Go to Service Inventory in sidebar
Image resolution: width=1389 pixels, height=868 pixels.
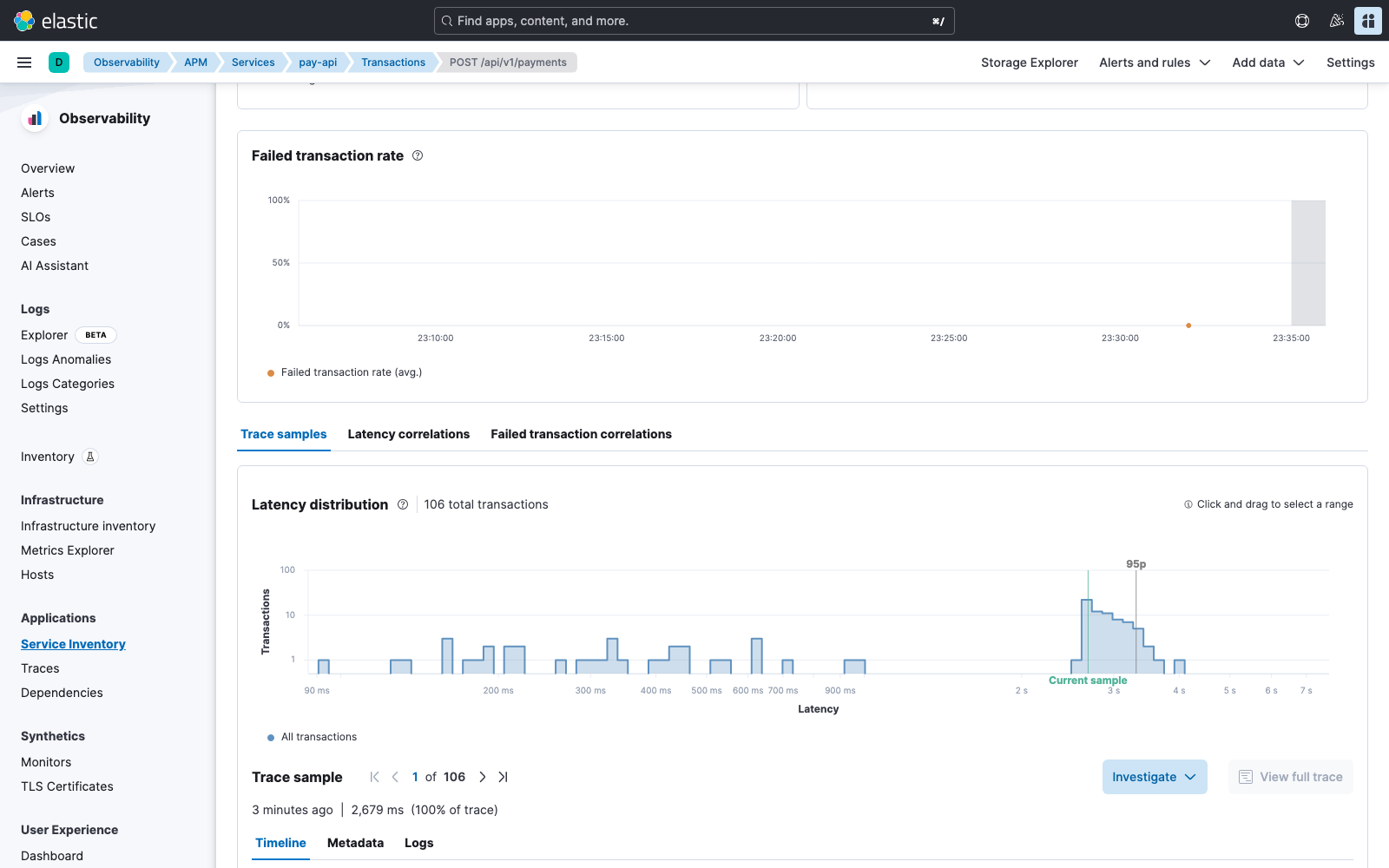tap(73, 644)
